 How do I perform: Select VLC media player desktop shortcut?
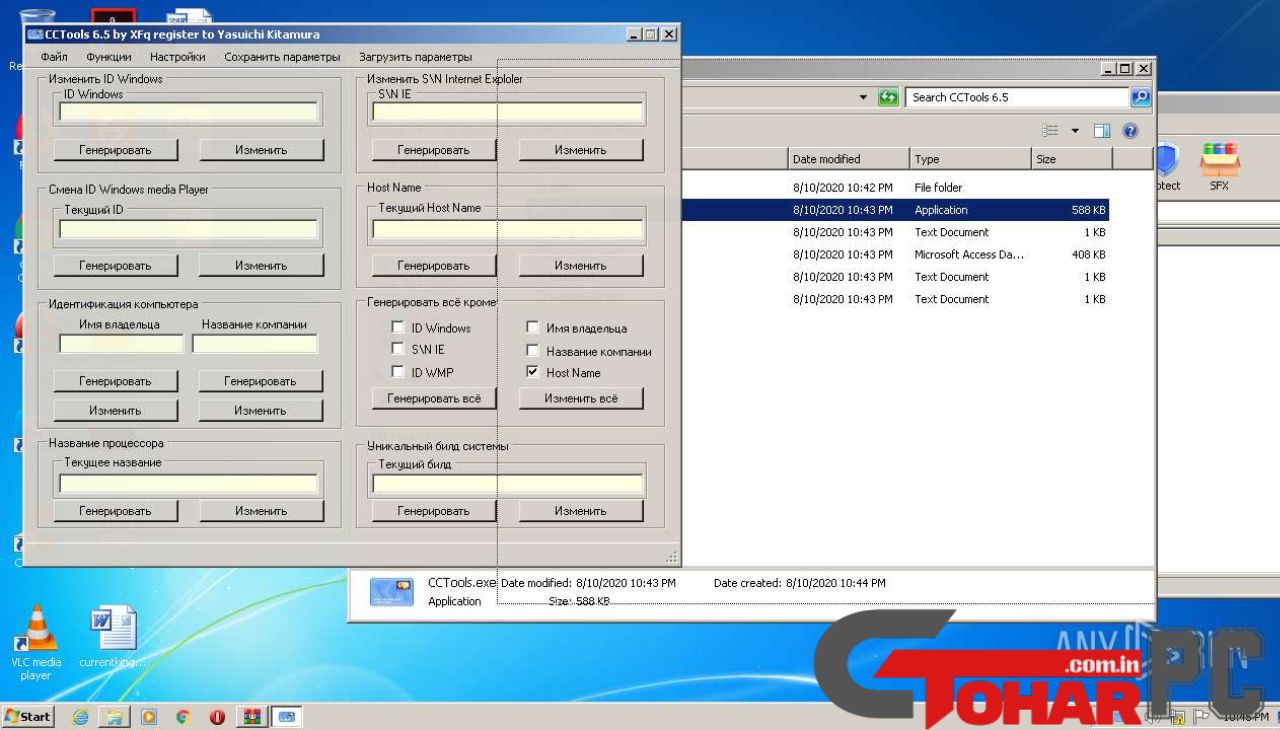35,644
